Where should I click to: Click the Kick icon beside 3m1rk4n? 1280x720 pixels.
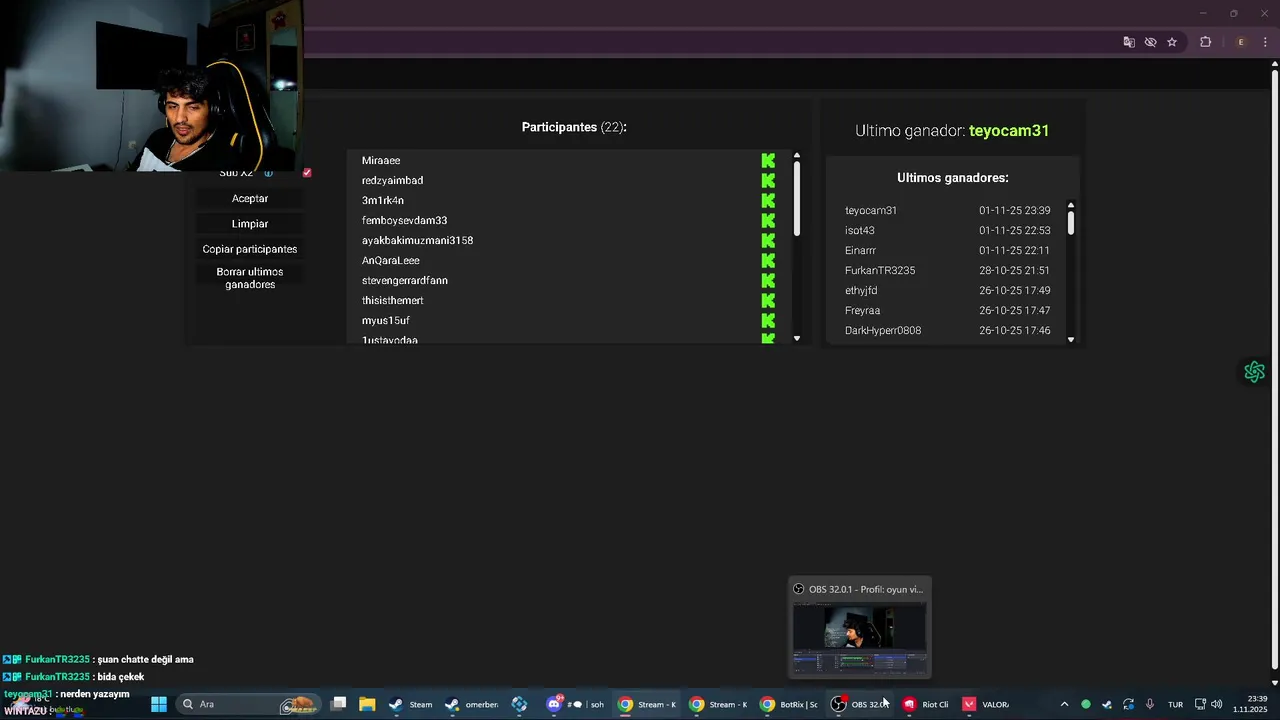click(768, 200)
